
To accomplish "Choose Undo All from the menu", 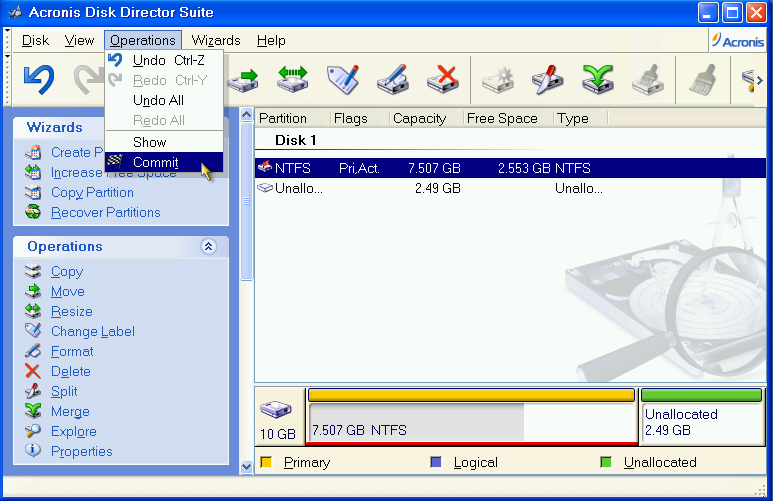I will pos(158,101).
